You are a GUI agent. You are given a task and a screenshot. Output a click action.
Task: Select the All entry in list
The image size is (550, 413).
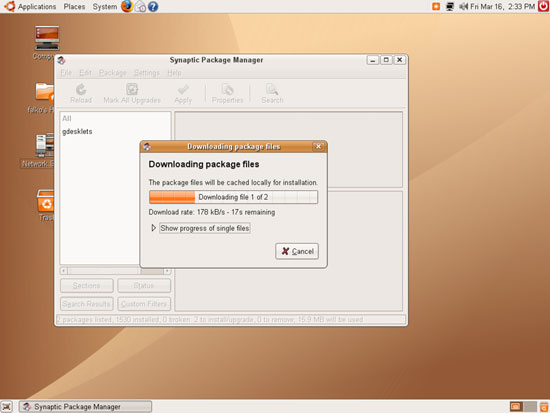click(x=67, y=119)
